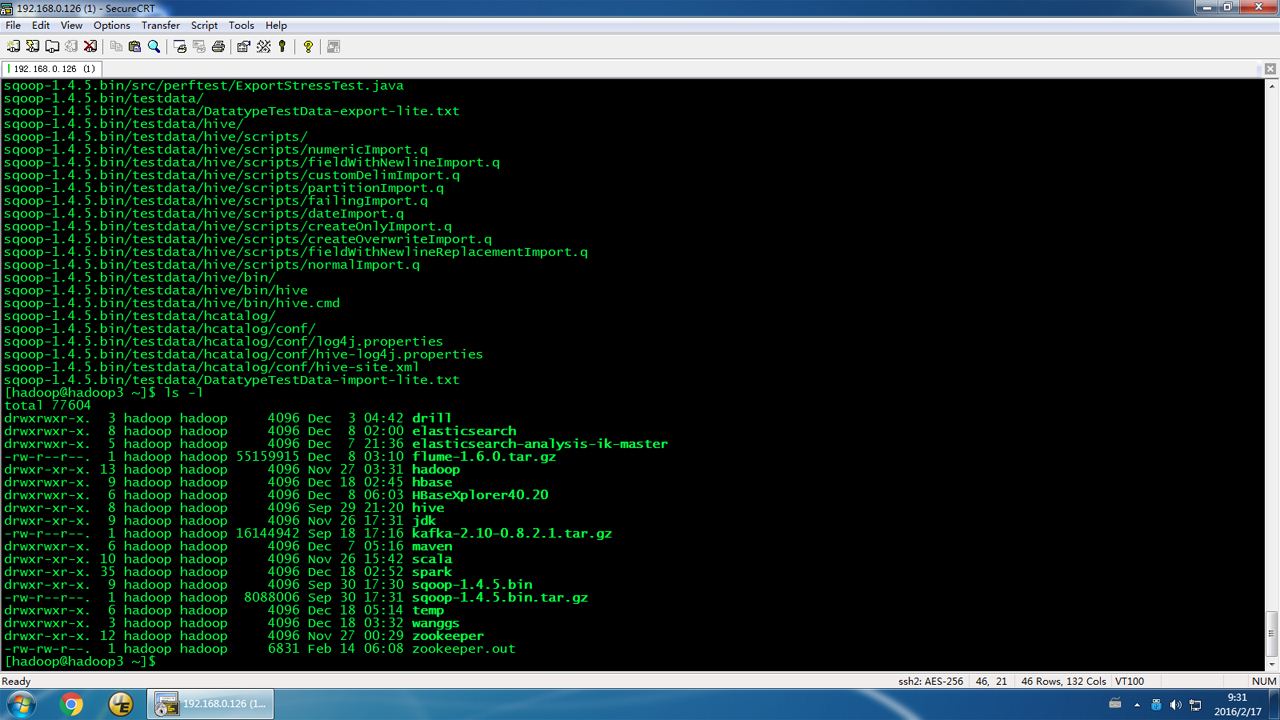1280x720 pixels.
Task: Click the Quick Connect toolbar icon
Action: 32,46
